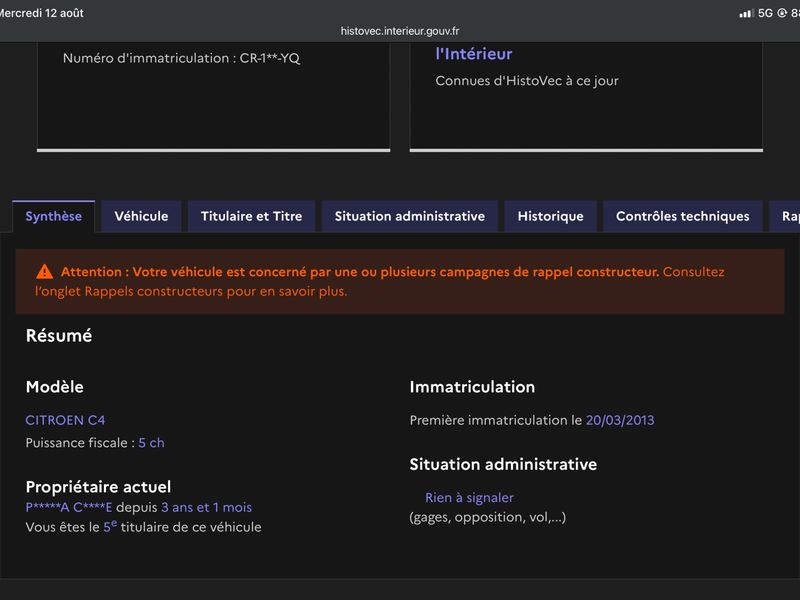The width and height of the screenshot is (800, 600).
Task: Click the 5 ch fiscal power value
Action: [152, 443]
